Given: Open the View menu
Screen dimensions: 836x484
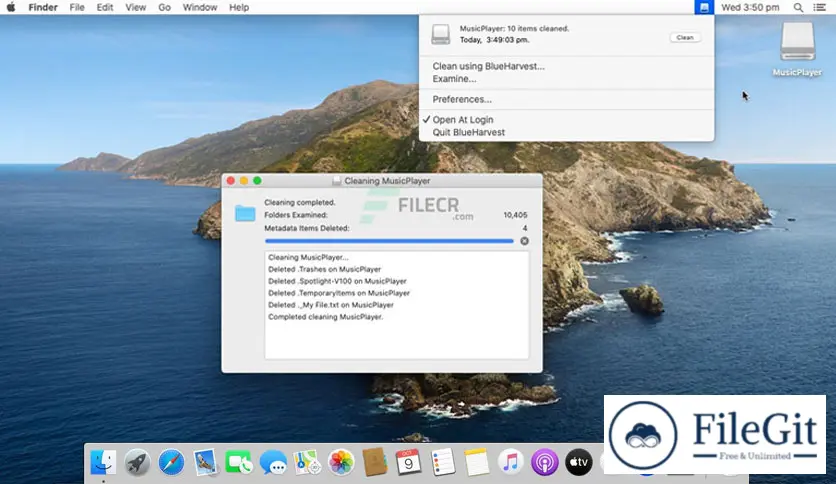Looking at the screenshot, I should 135,7.
